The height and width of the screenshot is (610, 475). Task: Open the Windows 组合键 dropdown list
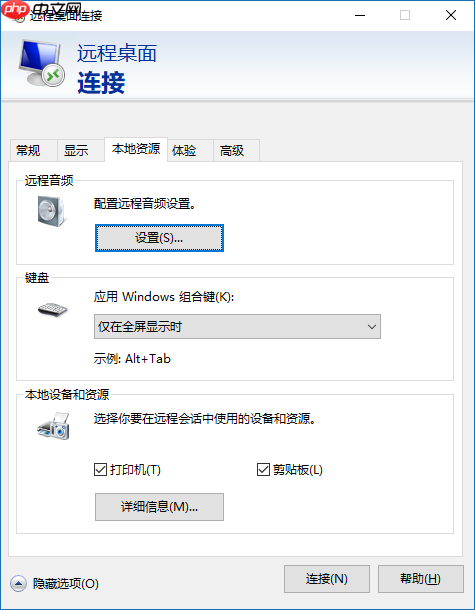click(237, 327)
